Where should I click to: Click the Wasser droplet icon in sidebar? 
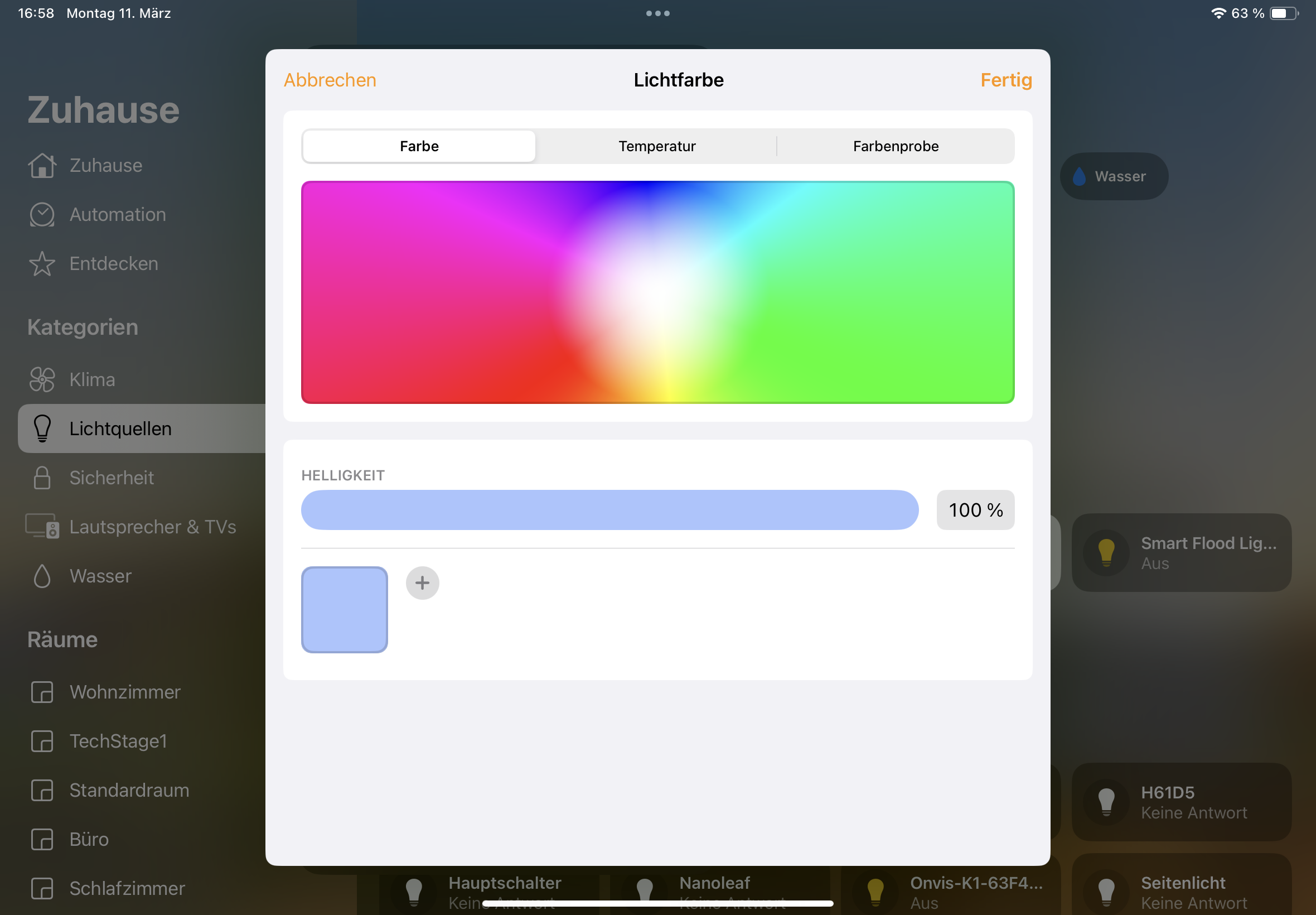coord(42,576)
